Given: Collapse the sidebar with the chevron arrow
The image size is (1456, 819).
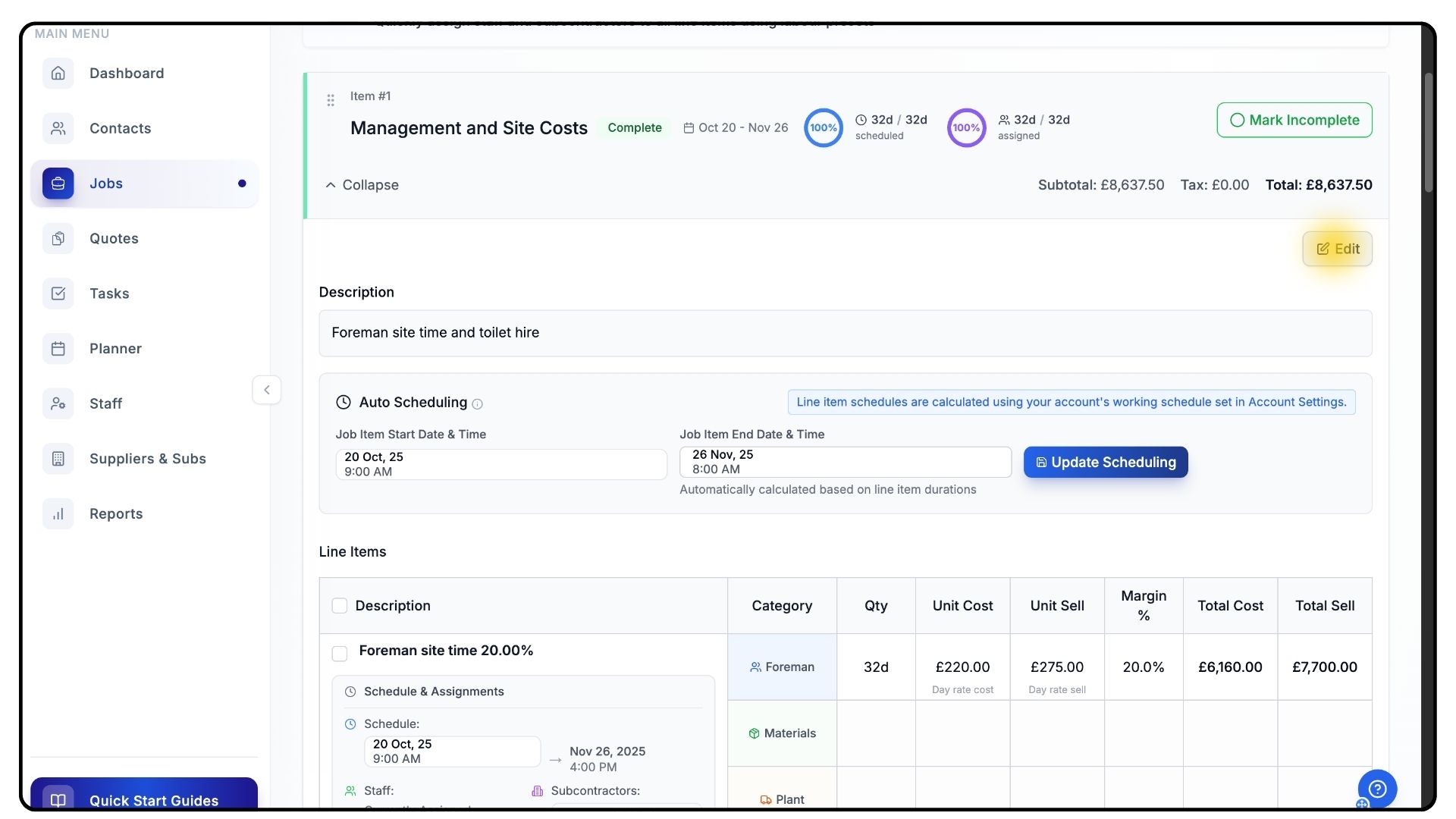Looking at the screenshot, I should pos(267,390).
